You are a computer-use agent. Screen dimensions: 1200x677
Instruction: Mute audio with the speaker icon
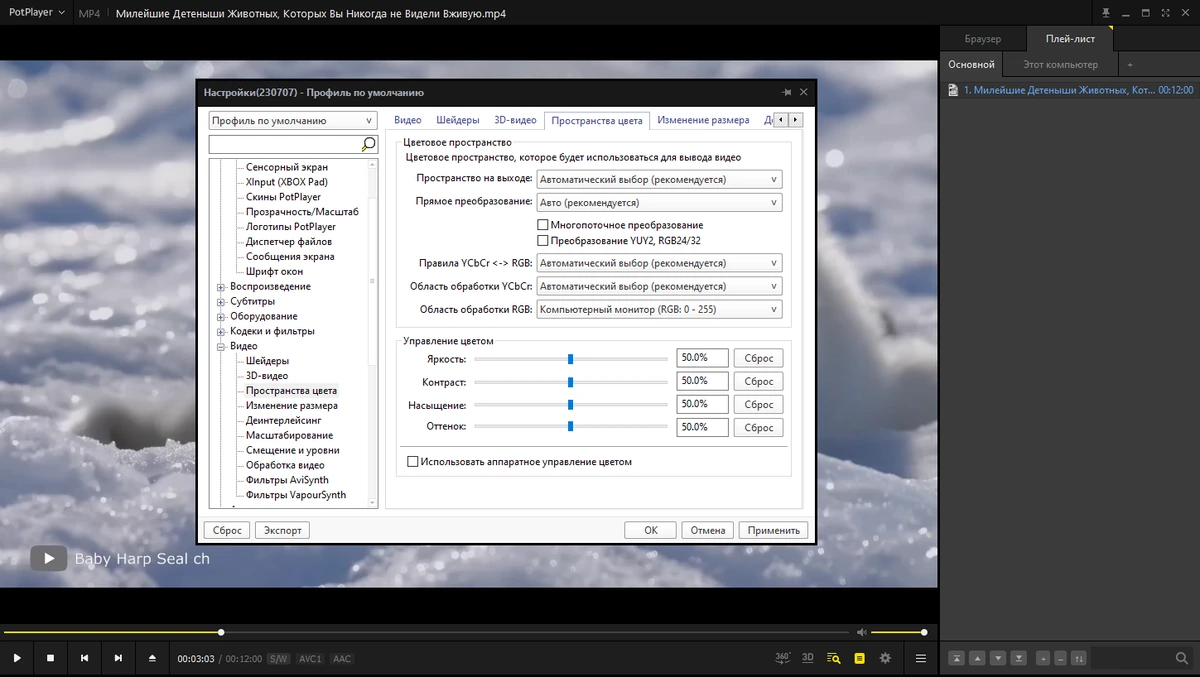click(861, 632)
